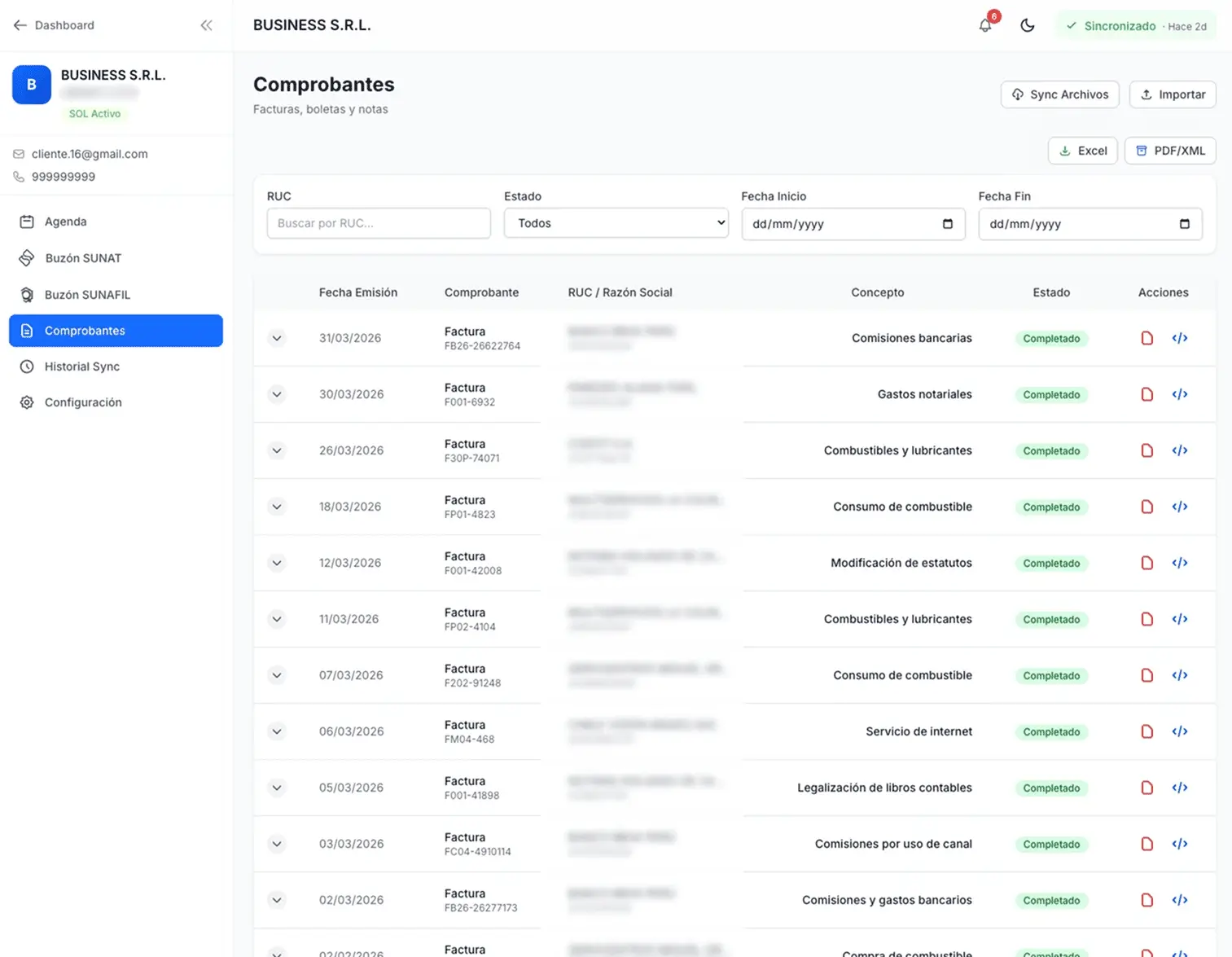Collapse the sidebar with double chevron
Image resolution: width=1232 pixels, height=957 pixels.
[207, 25]
